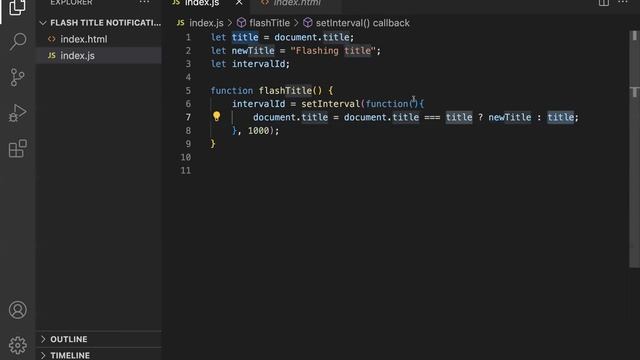640x360 pixels.
Task: Click the split editor icon
Action: click(x=604, y=3)
